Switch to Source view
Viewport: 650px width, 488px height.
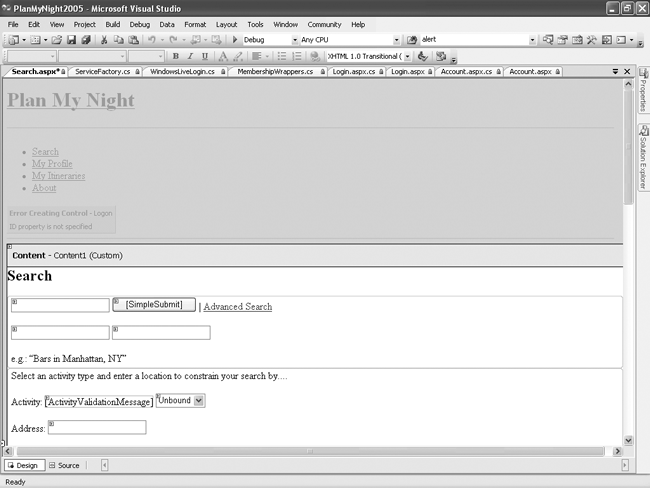(64, 465)
